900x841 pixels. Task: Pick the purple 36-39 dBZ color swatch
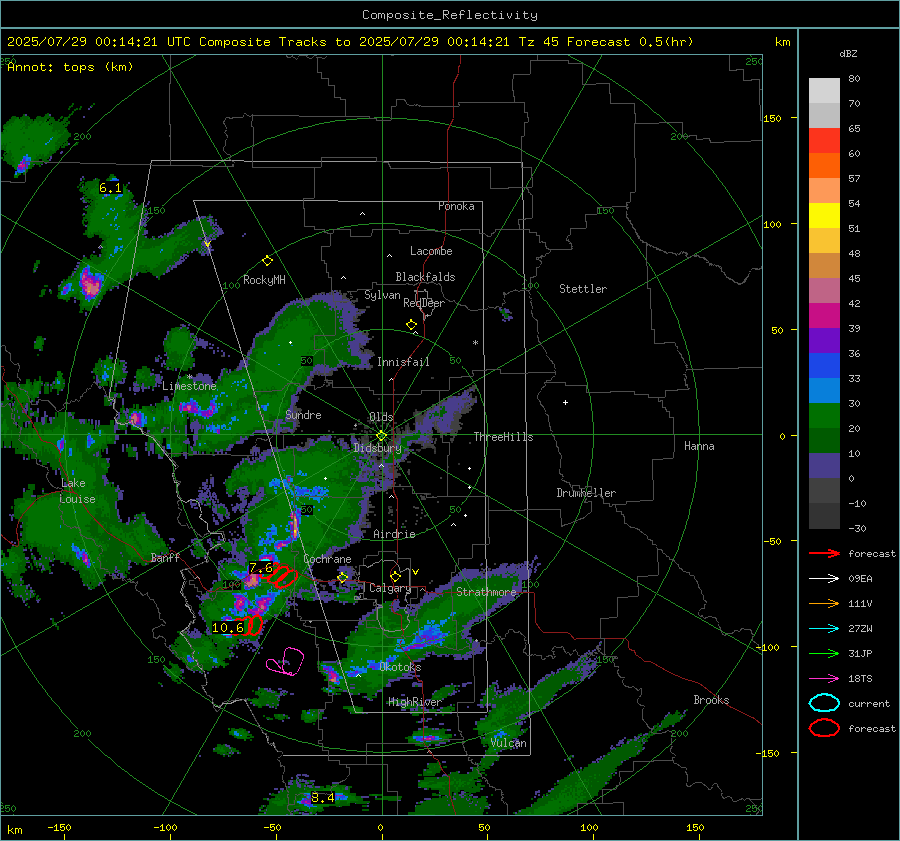point(824,340)
